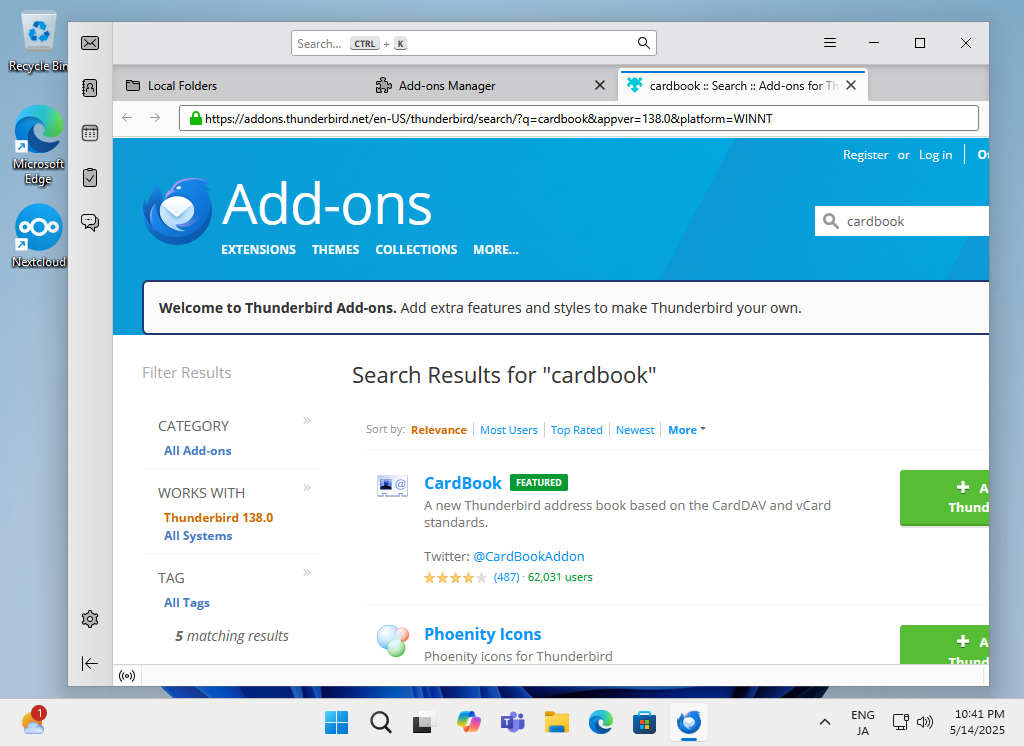Open taskbar Search
Screen dimensions: 1024x746
[x=380, y=722]
